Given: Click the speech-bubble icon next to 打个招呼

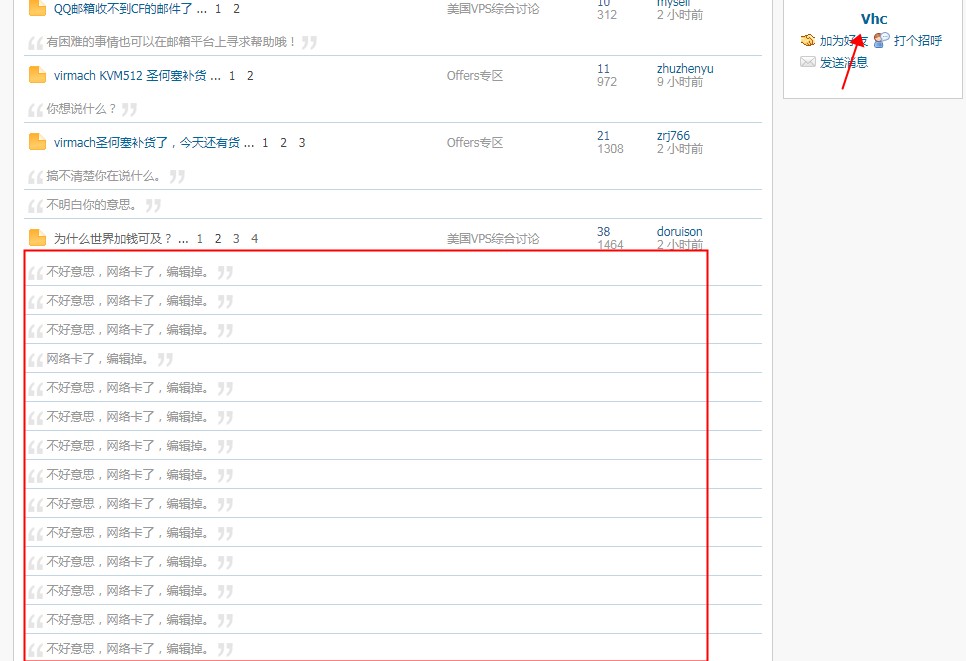Looking at the screenshot, I should pos(882,40).
